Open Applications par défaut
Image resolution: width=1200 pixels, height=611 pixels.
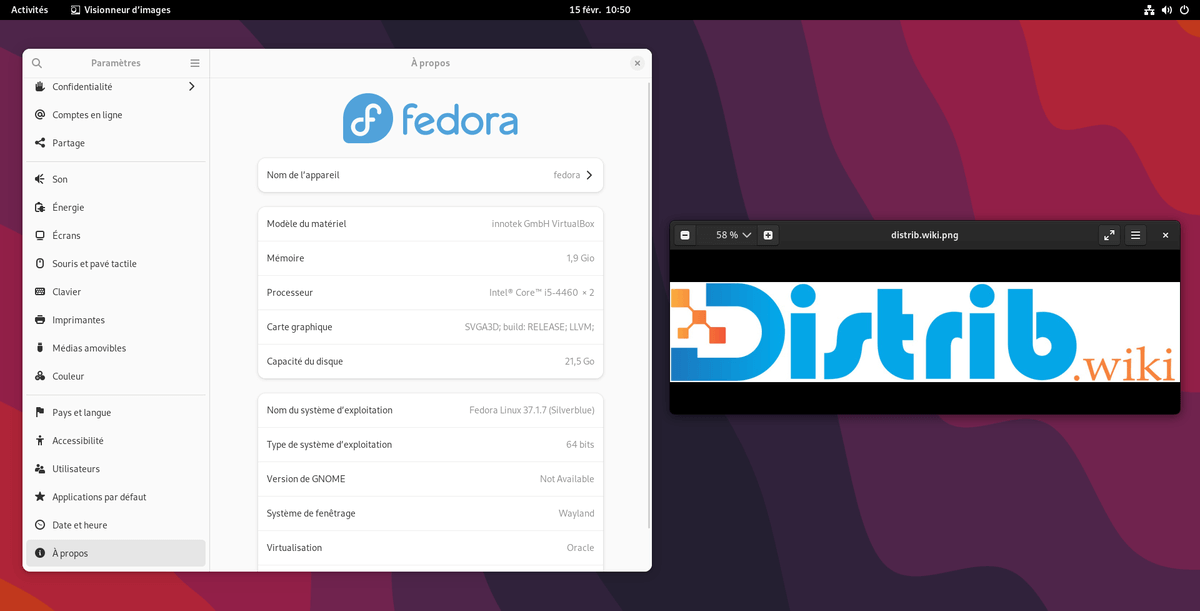[x=116, y=497]
